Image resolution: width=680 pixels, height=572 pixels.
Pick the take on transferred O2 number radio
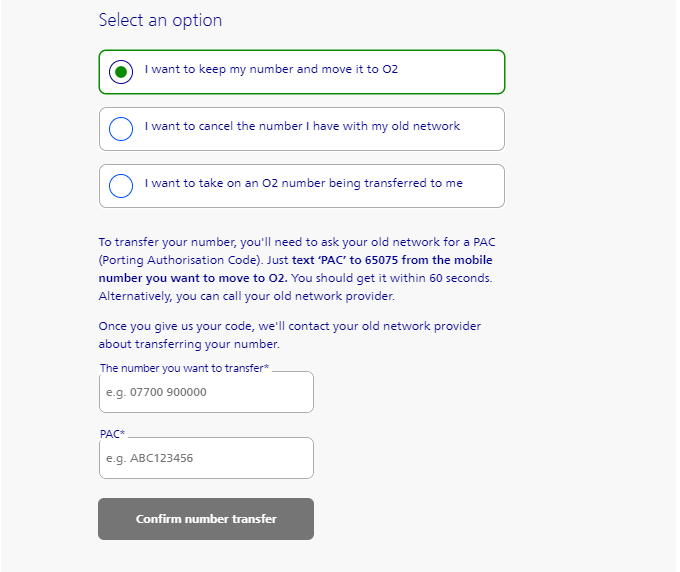[121, 186]
